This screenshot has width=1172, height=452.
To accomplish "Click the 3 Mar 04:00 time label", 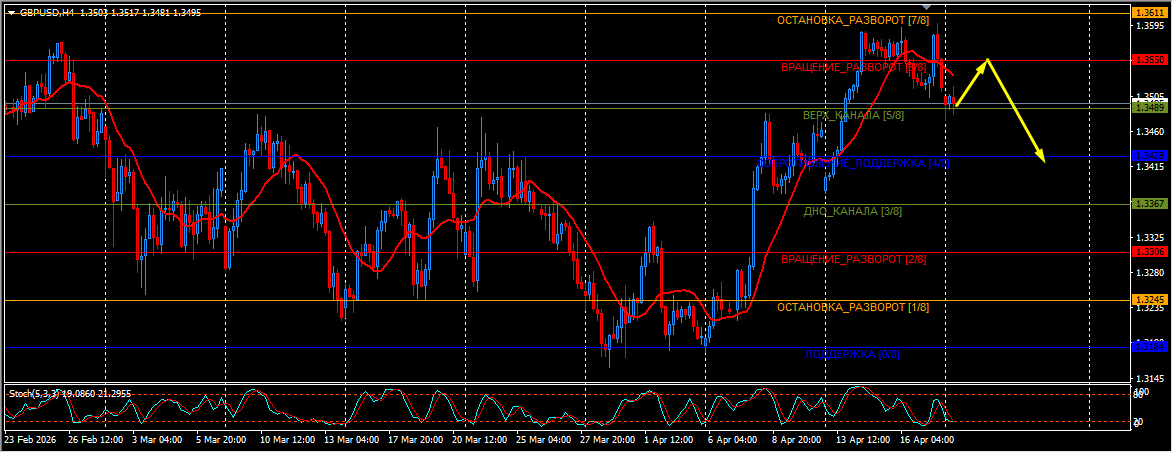I will click(x=156, y=441).
